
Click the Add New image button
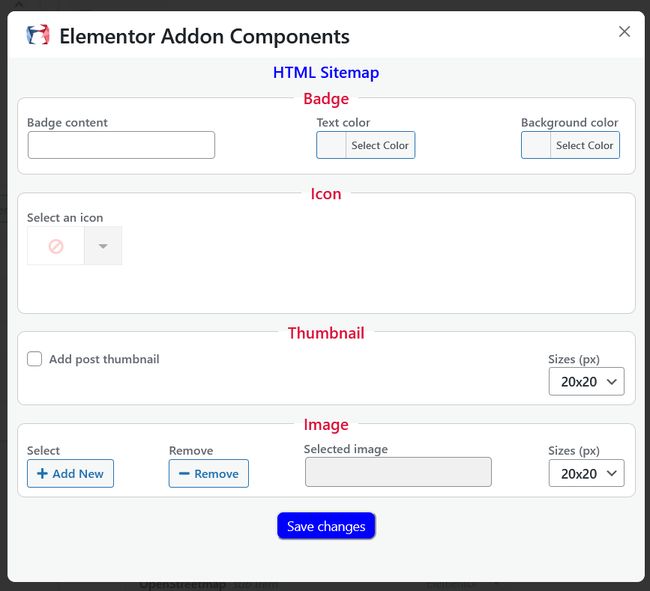(70, 473)
